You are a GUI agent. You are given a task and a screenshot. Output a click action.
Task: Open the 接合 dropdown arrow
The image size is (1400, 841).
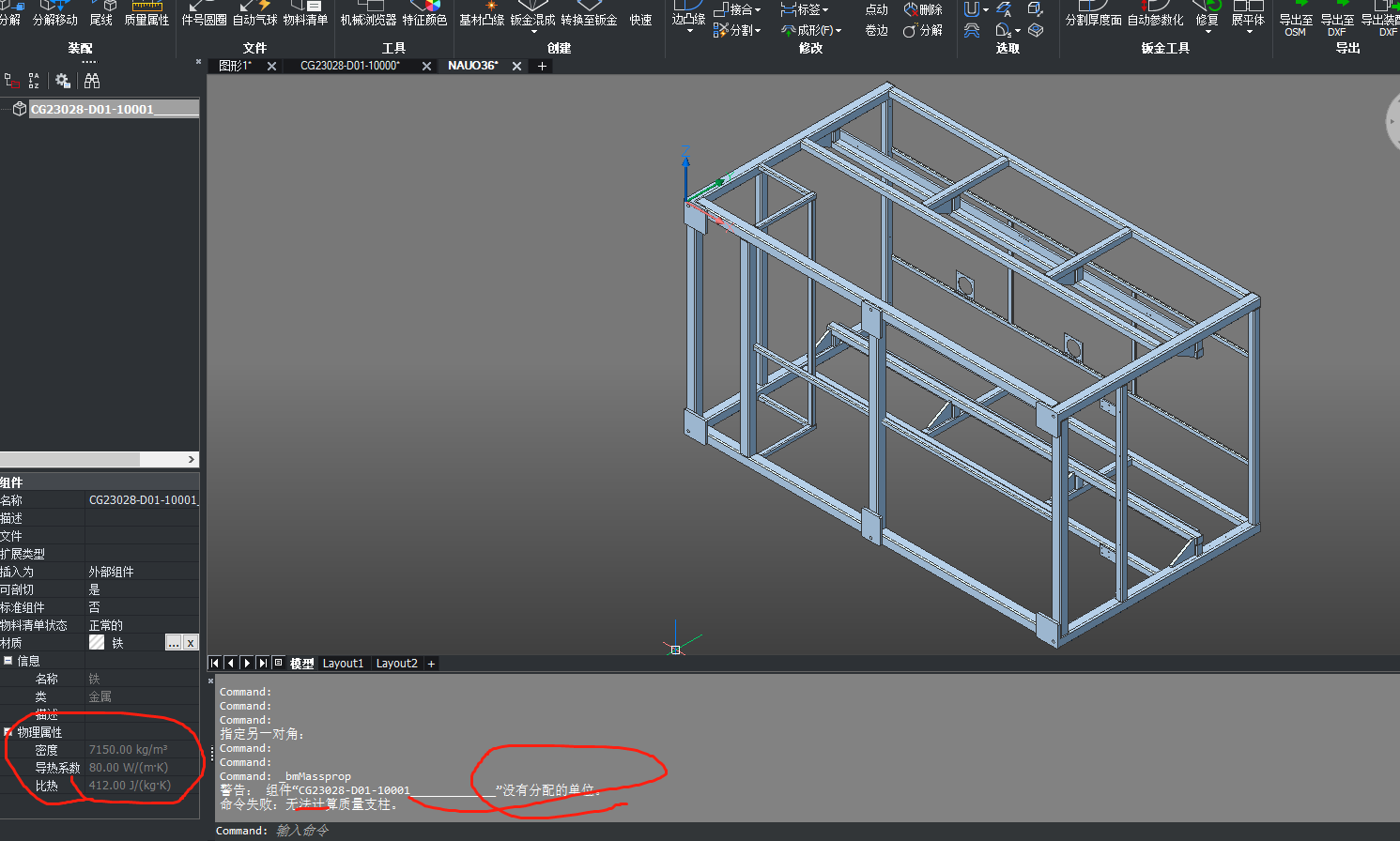click(758, 10)
